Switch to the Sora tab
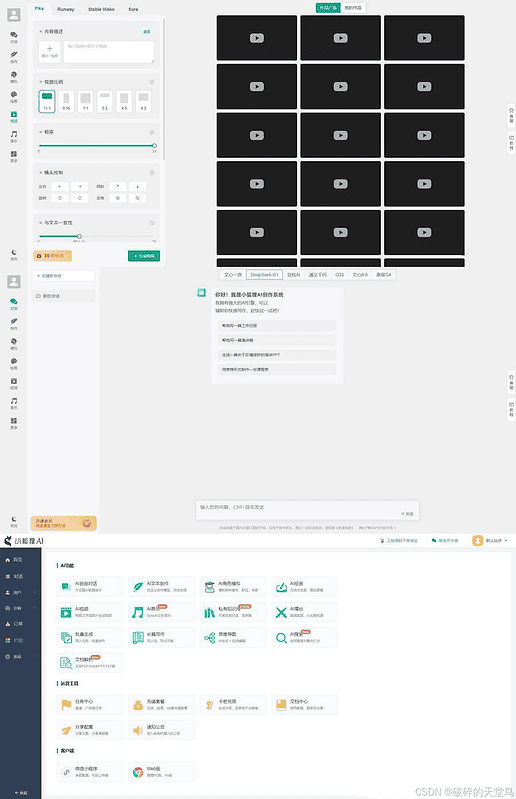Screen dimensions: 516x799 point(133,9)
